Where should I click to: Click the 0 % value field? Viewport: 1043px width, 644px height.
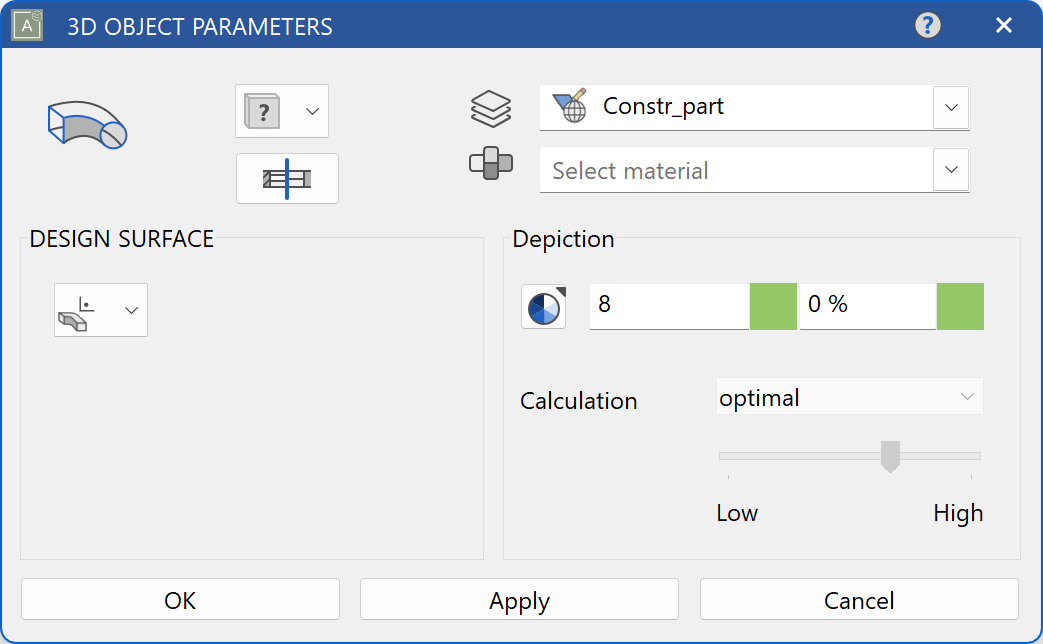point(866,306)
